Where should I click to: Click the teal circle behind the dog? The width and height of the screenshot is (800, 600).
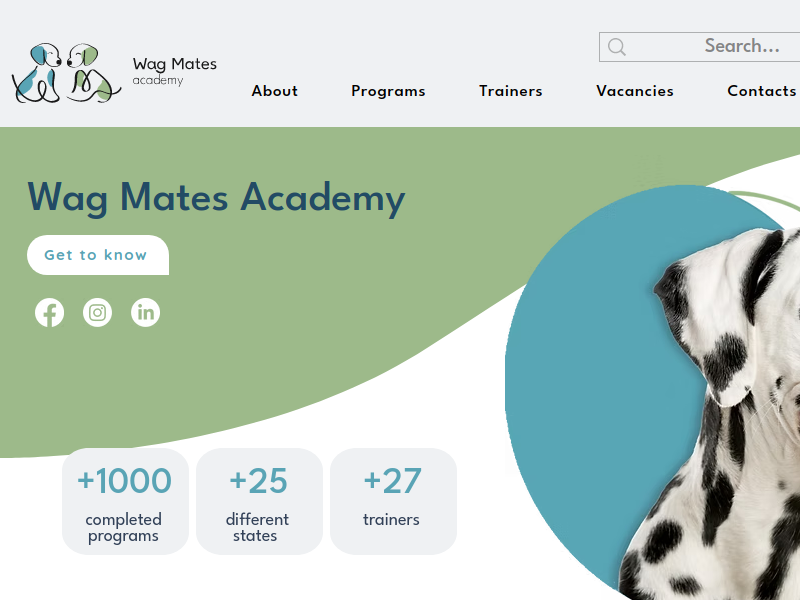(x=587, y=388)
